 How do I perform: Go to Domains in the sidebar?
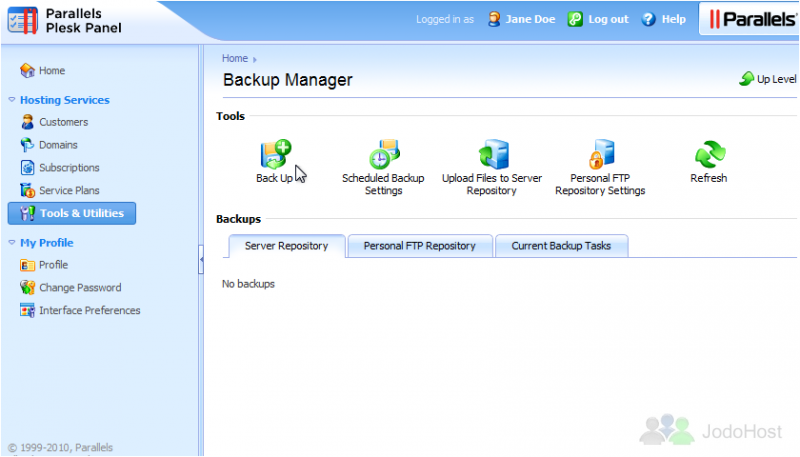coord(58,145)
